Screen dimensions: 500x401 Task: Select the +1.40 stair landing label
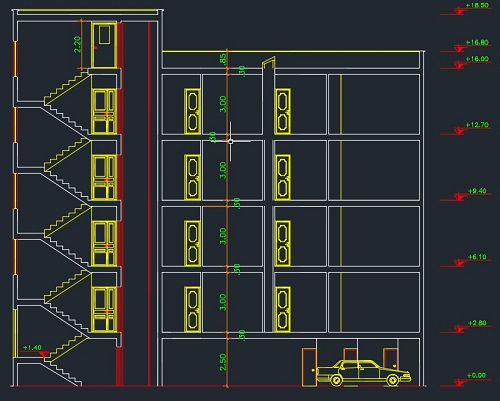[x=32, y=348]
